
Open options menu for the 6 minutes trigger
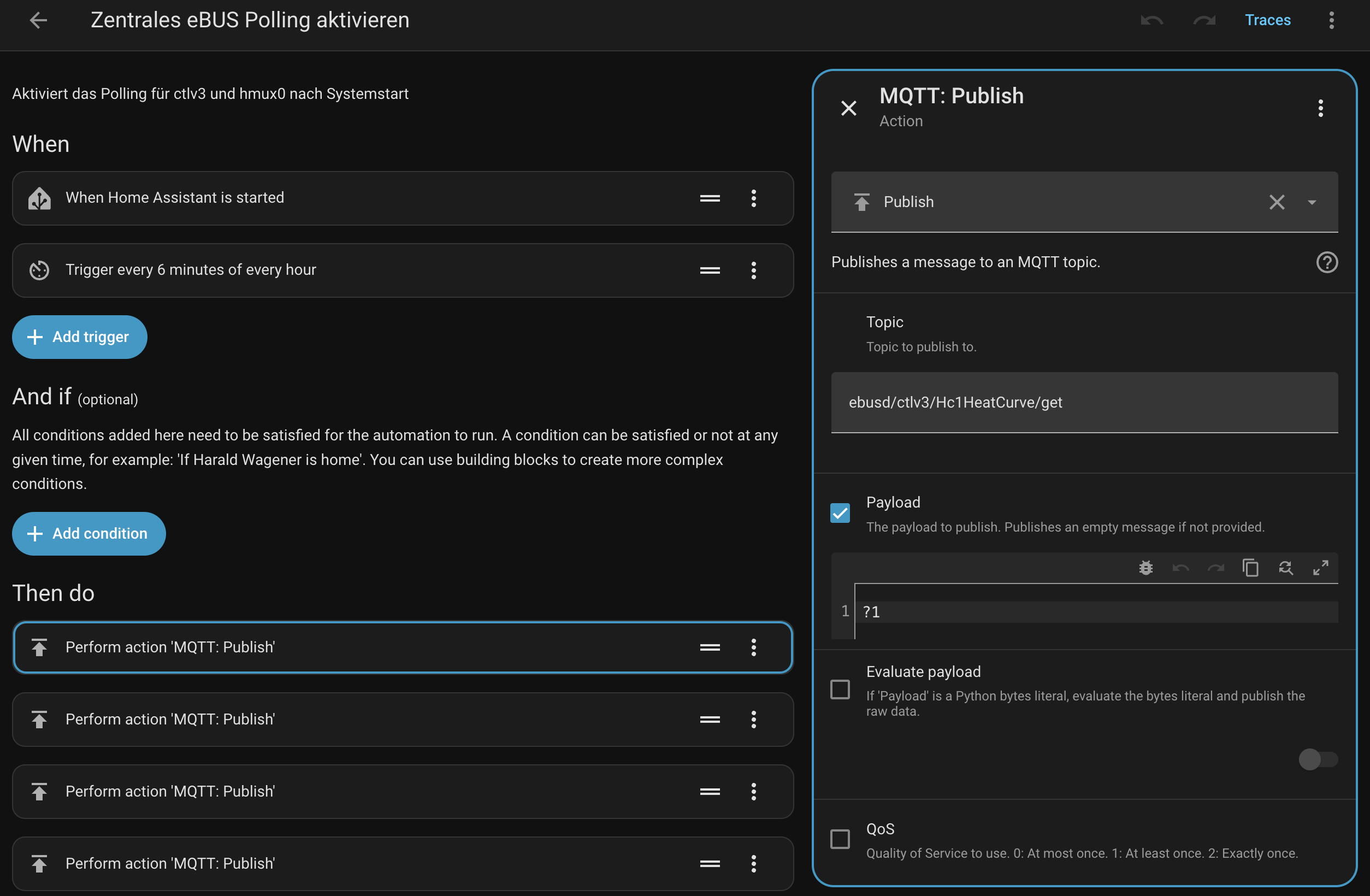click(x=753, y=270)
